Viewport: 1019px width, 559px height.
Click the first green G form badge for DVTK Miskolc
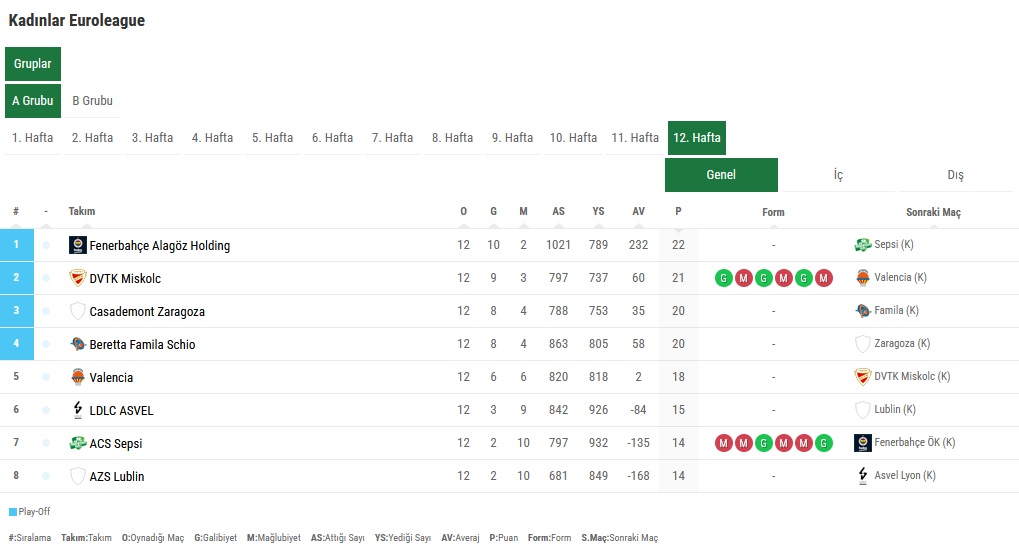point(723,278)
